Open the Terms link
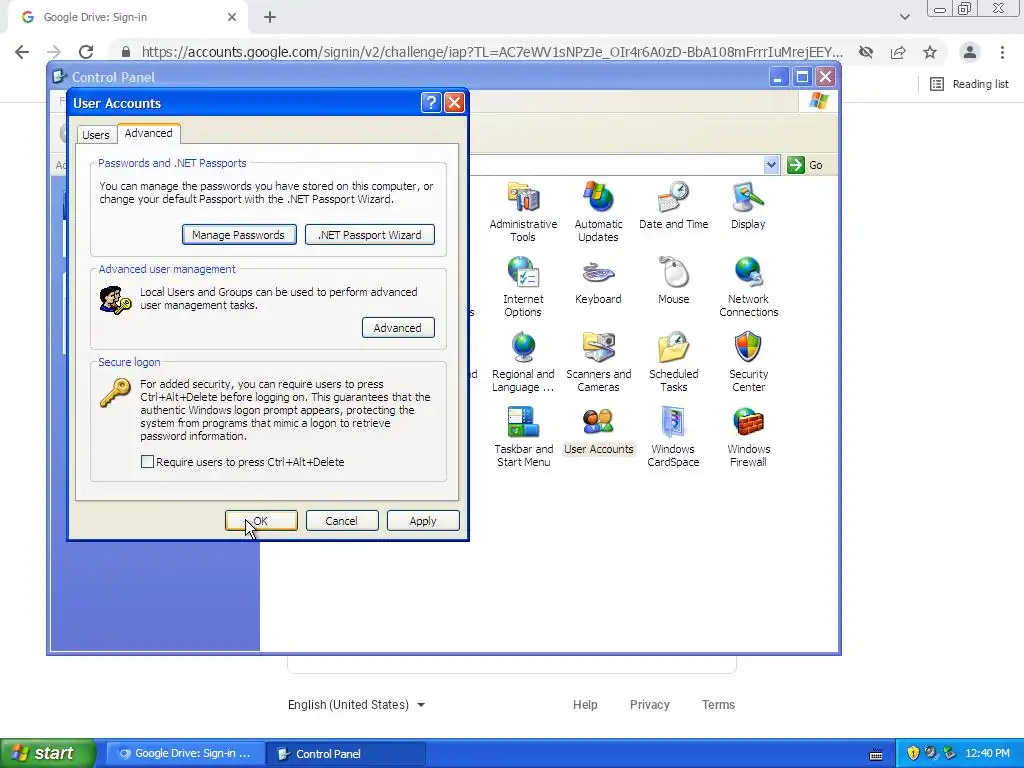1024x768 pixels. pos(718,705)
